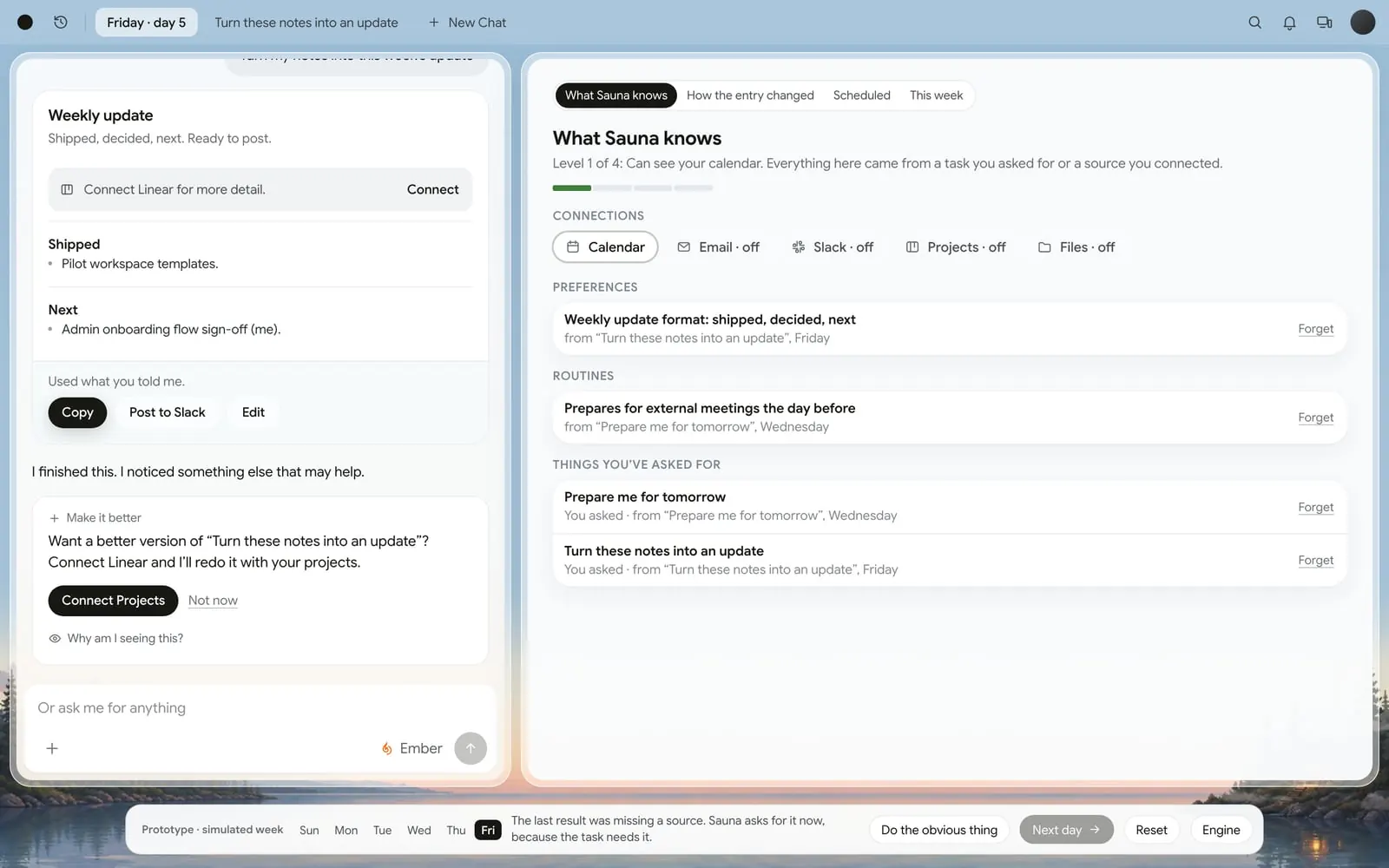Focus the Or ask me for anything field
This screenshot has width=1389, height=868.
pos(260,707)
